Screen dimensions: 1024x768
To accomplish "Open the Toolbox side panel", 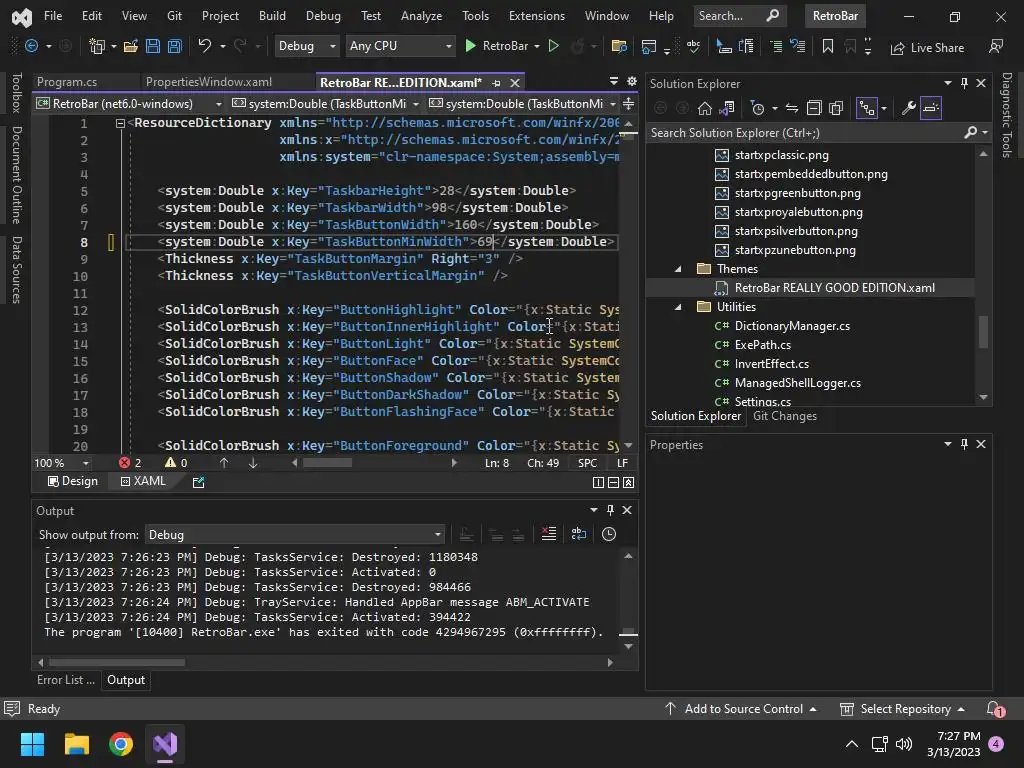I will 17,93.
